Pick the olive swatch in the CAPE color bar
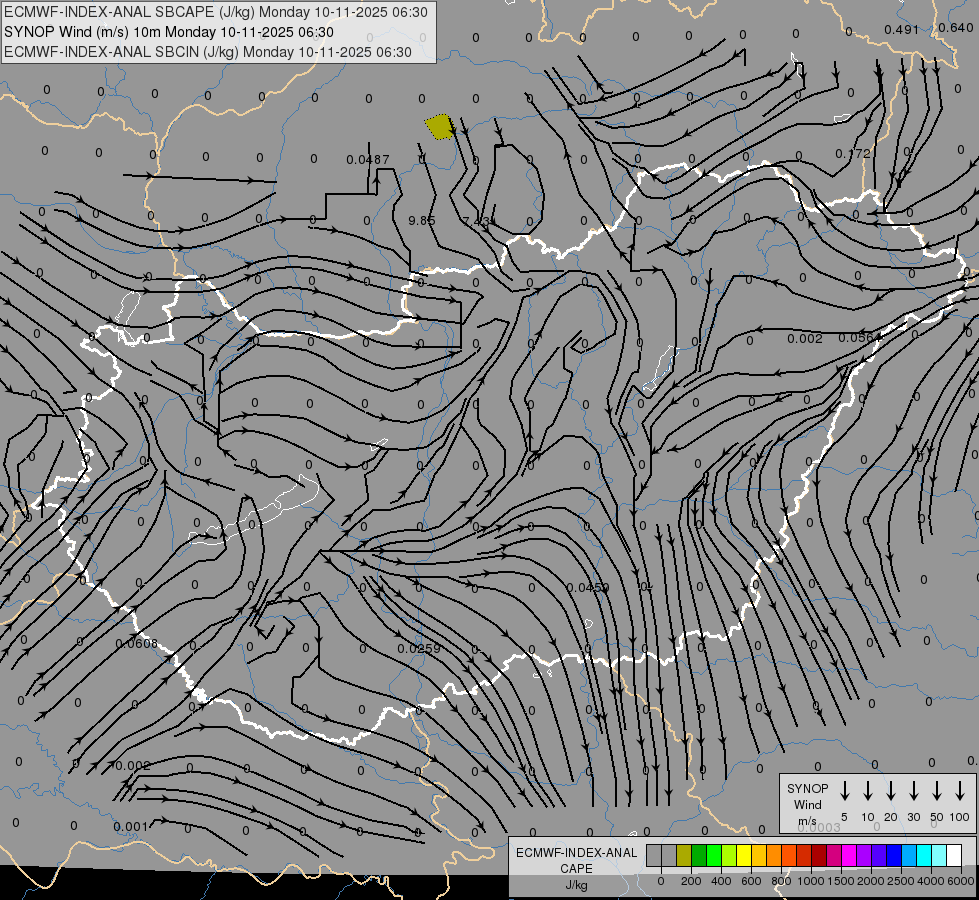This screenshot has width=979, height=900. click(x=684, y=855)
